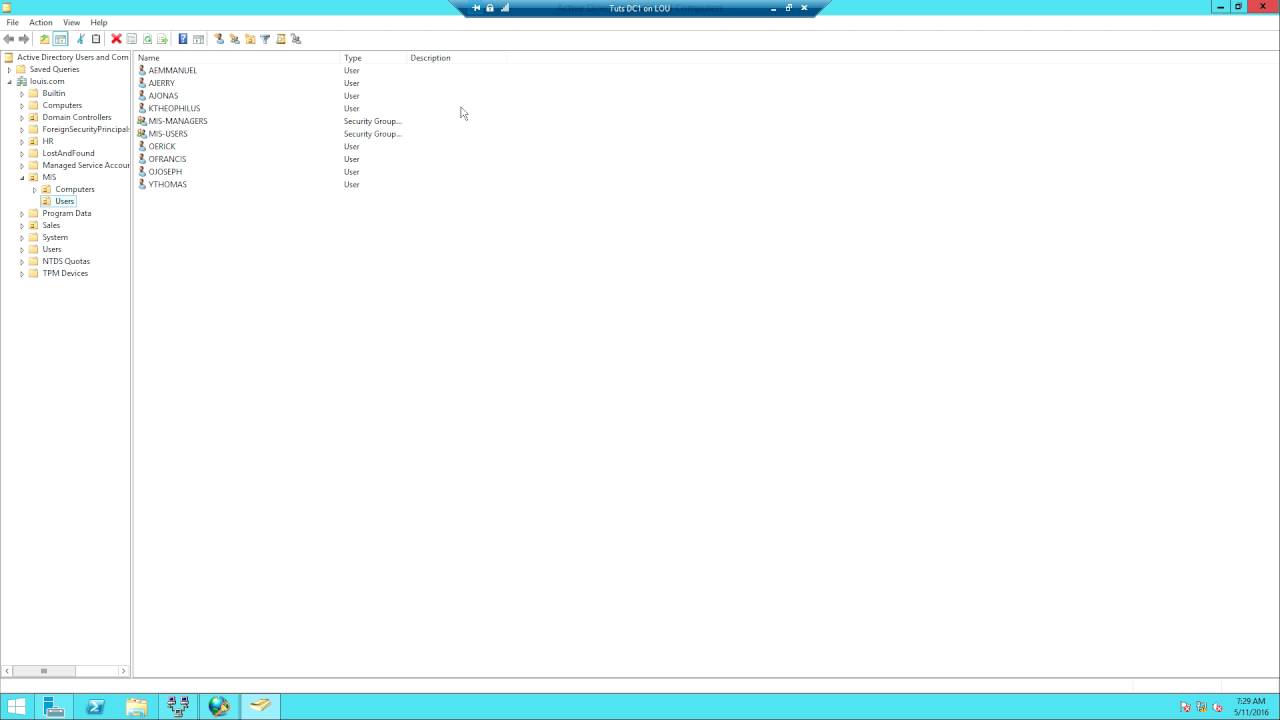The height and width of the screenshot is (720, 1280).
Task: Open the View menu
Action: point(72,22)
